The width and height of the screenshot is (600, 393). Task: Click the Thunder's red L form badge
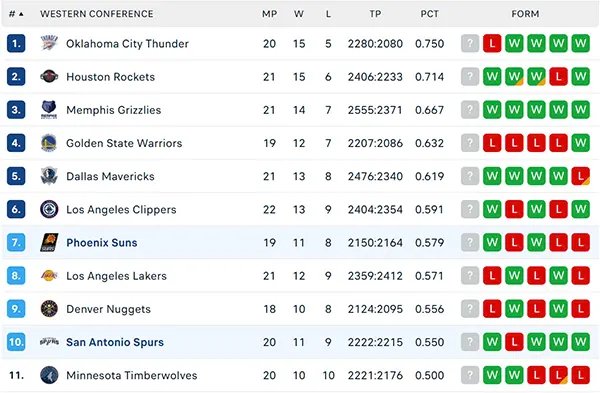[492, 43]
